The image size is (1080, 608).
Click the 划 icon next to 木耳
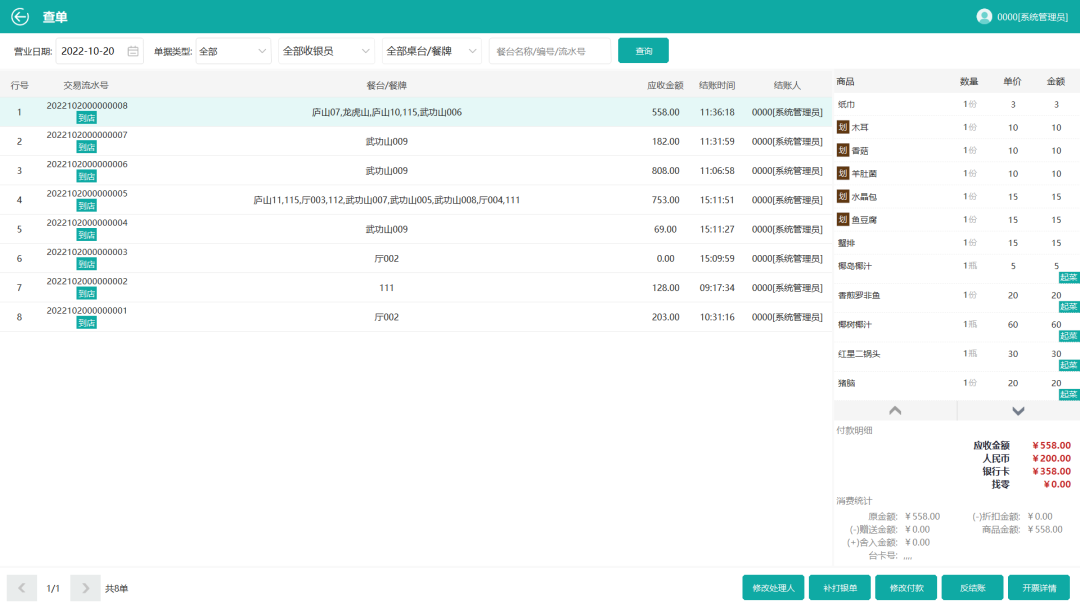click(843, 127)
